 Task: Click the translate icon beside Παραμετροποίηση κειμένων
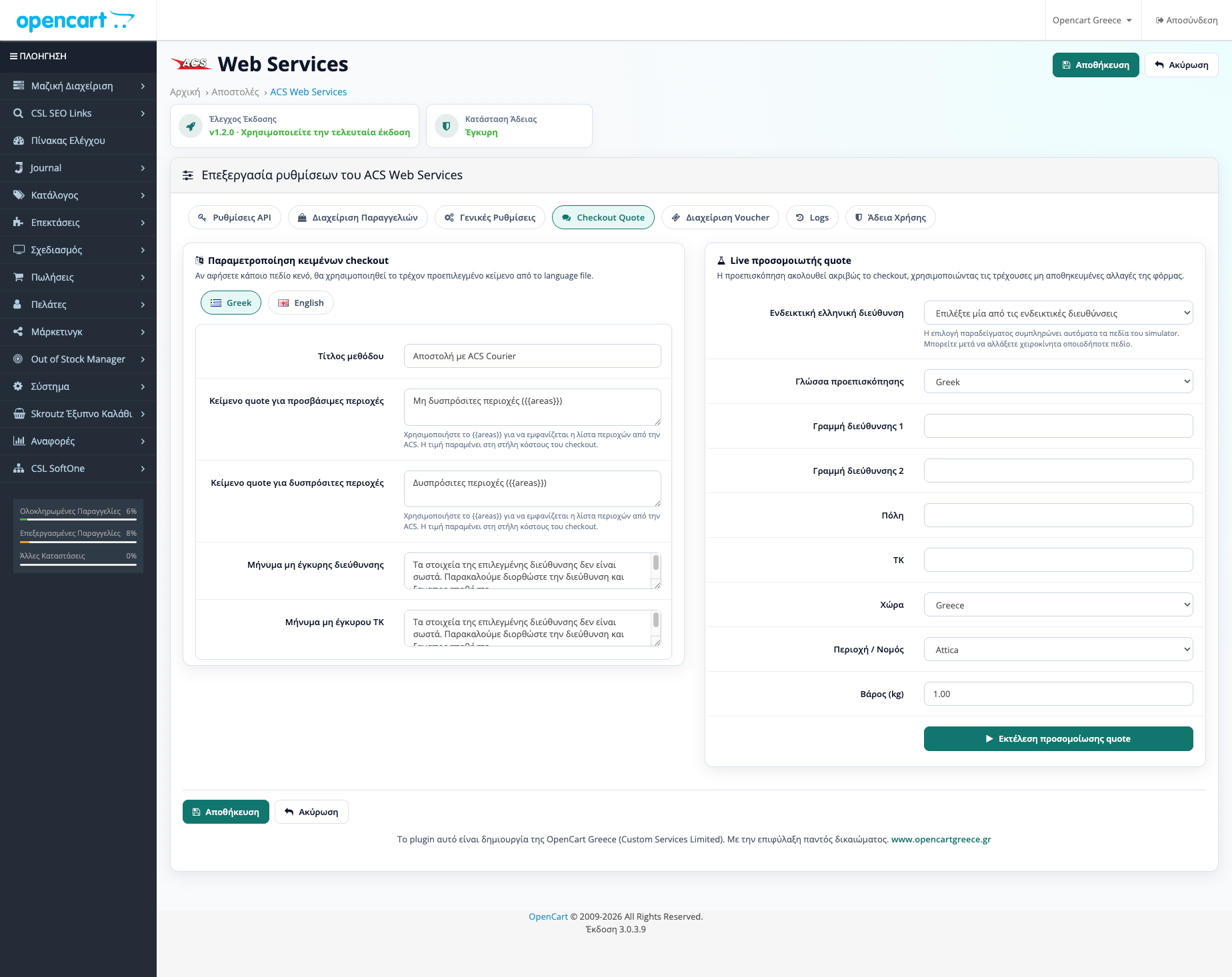point(199,261)
